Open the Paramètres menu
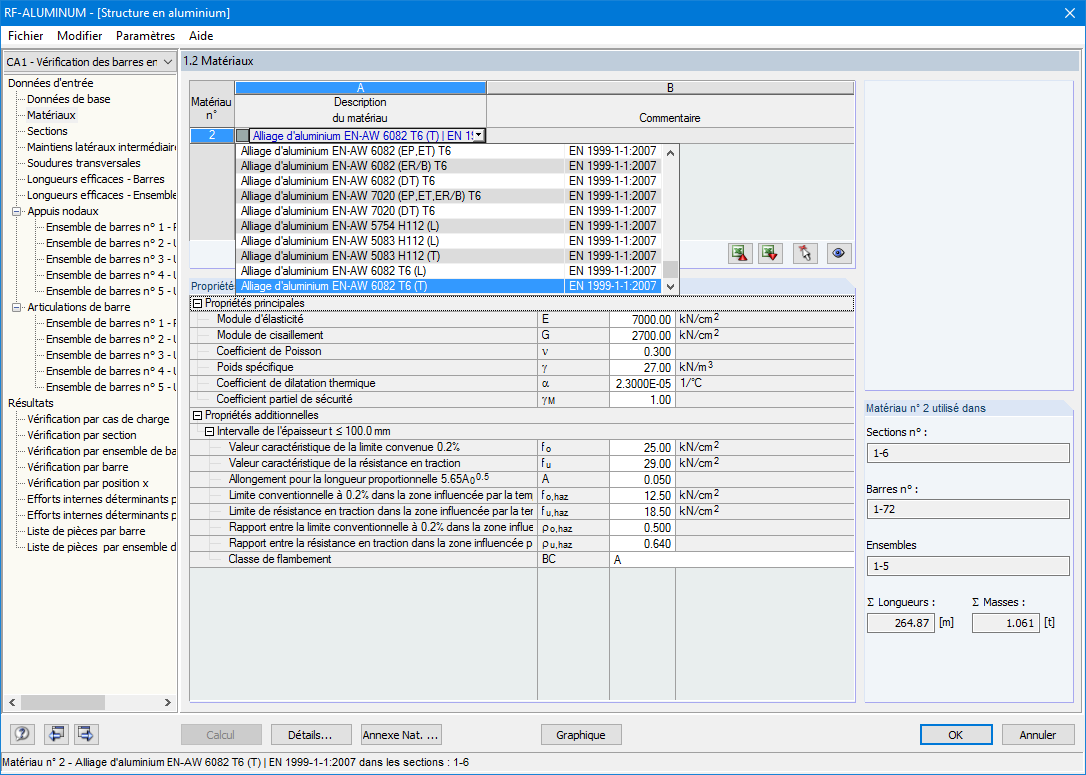 (x=145, y=36)
